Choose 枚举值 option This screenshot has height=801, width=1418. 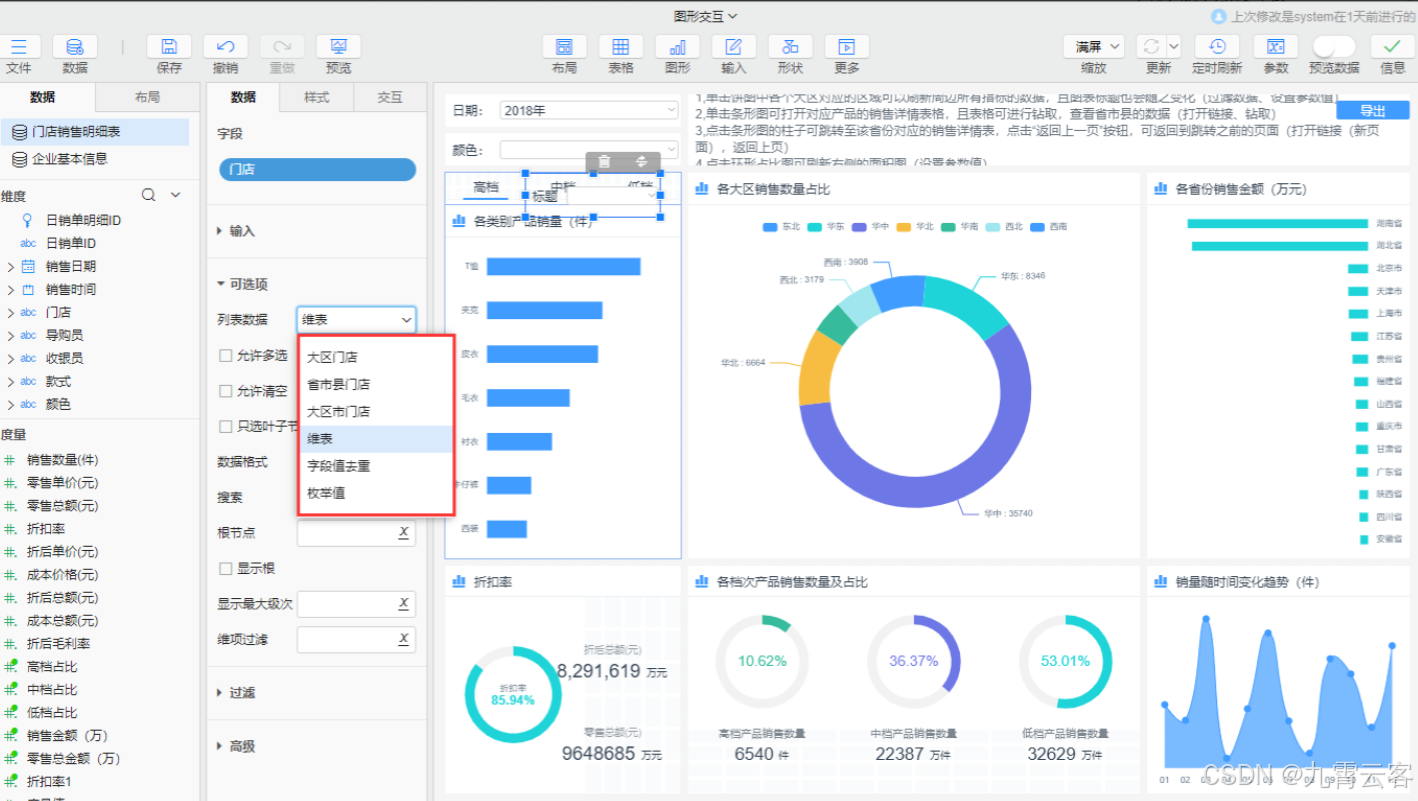377,493
